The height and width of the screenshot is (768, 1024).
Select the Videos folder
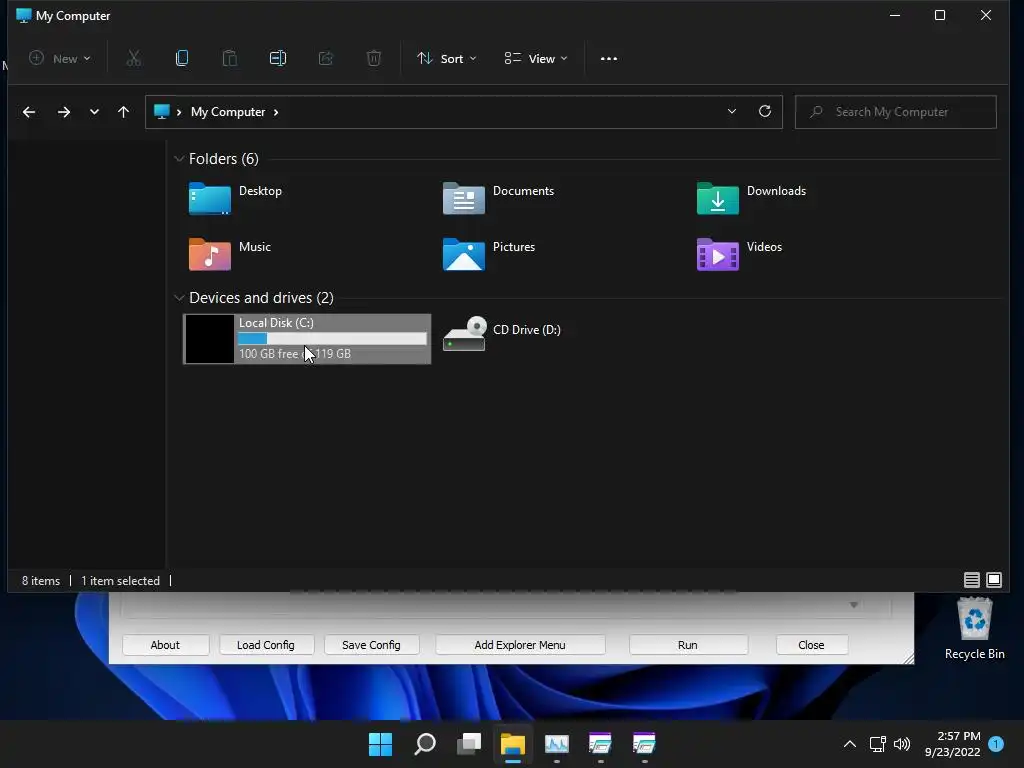click(739, 254)
